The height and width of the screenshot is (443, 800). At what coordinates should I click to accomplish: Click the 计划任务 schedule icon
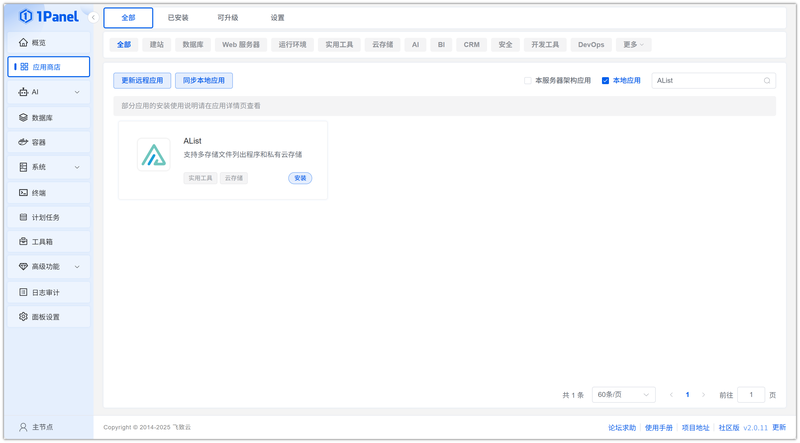(23, 217)
